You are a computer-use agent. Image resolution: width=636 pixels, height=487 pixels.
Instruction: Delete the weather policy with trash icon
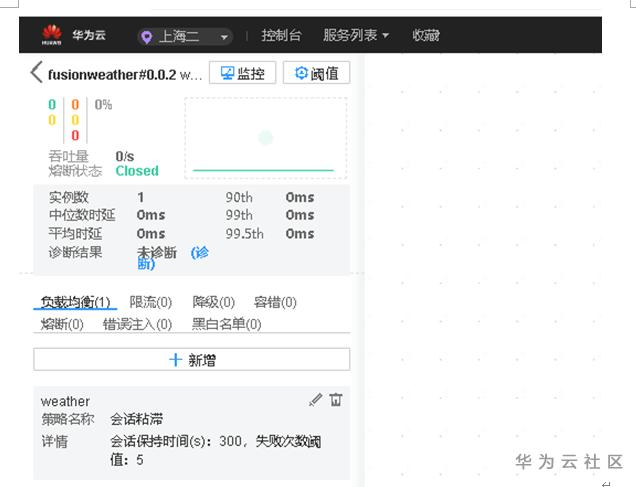[336, 400]
